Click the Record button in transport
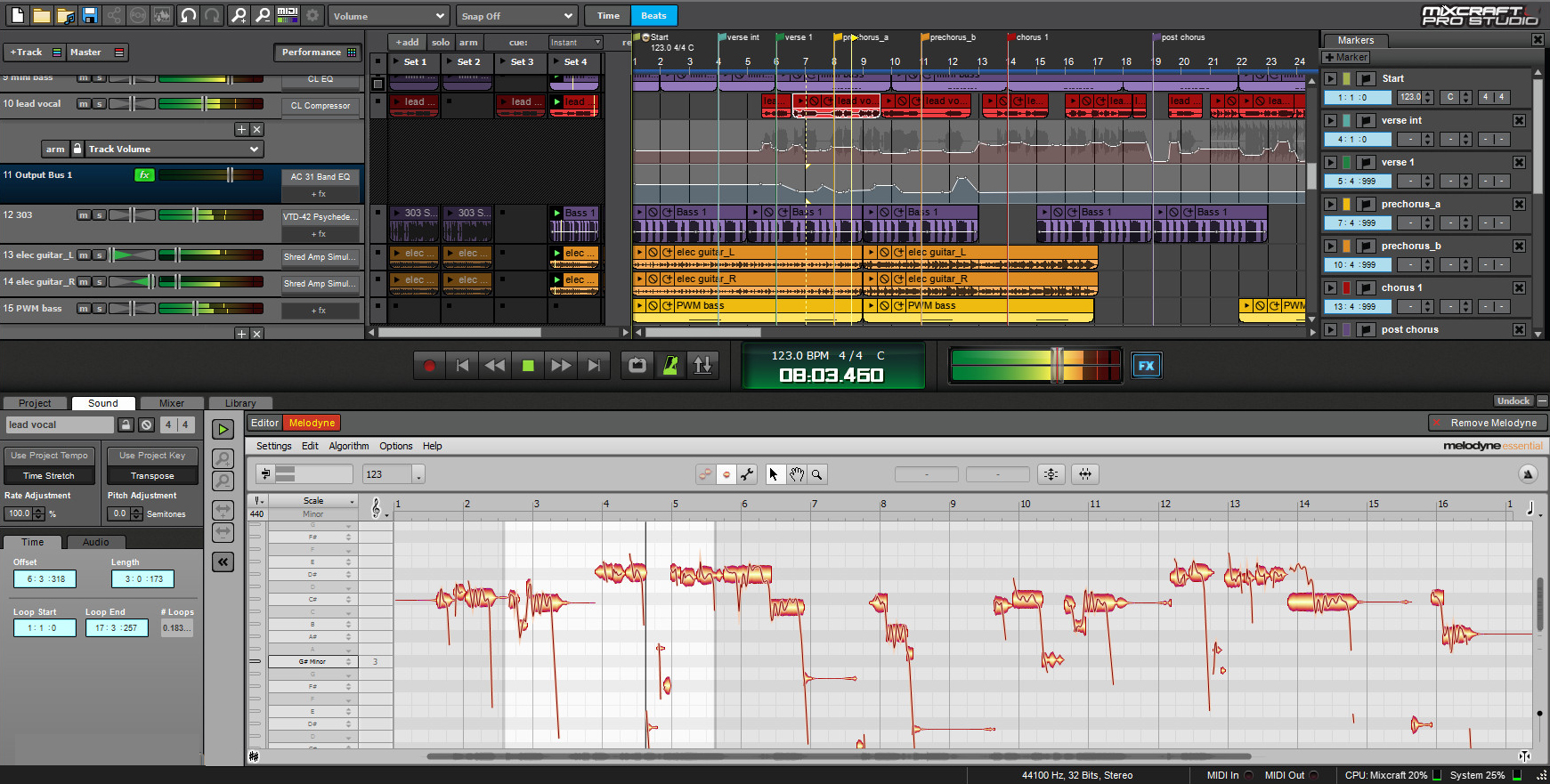Viewport: 1550px width, 784px height. click(x=429, y=366)
